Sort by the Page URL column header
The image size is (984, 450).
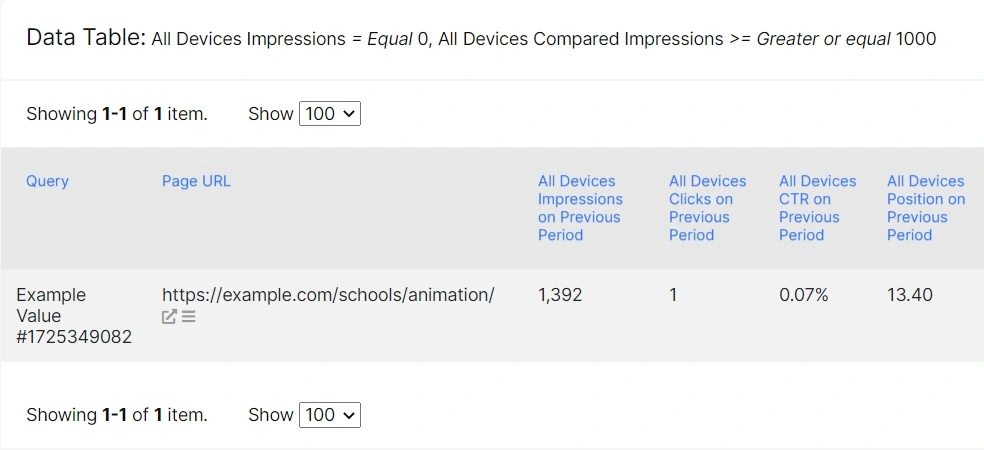196,181
